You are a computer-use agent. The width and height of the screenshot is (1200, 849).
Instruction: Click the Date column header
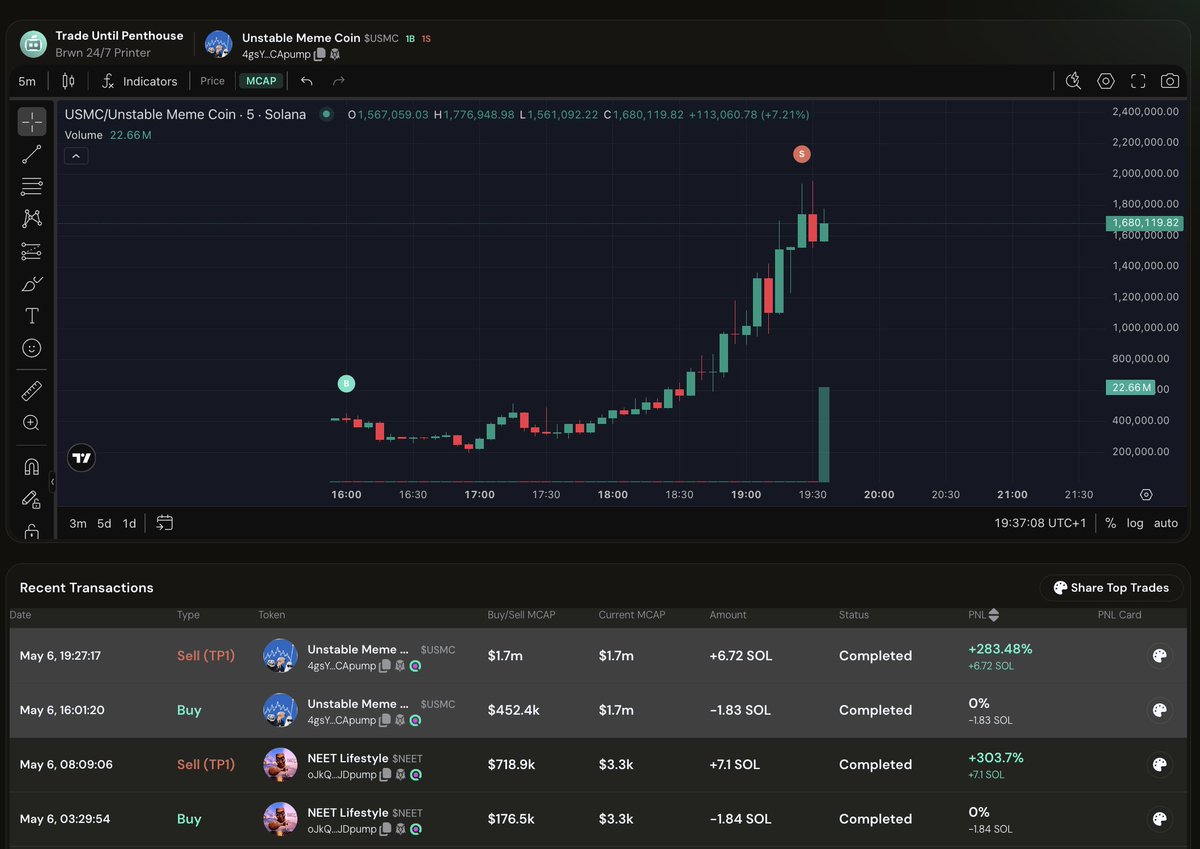point(21,615)
